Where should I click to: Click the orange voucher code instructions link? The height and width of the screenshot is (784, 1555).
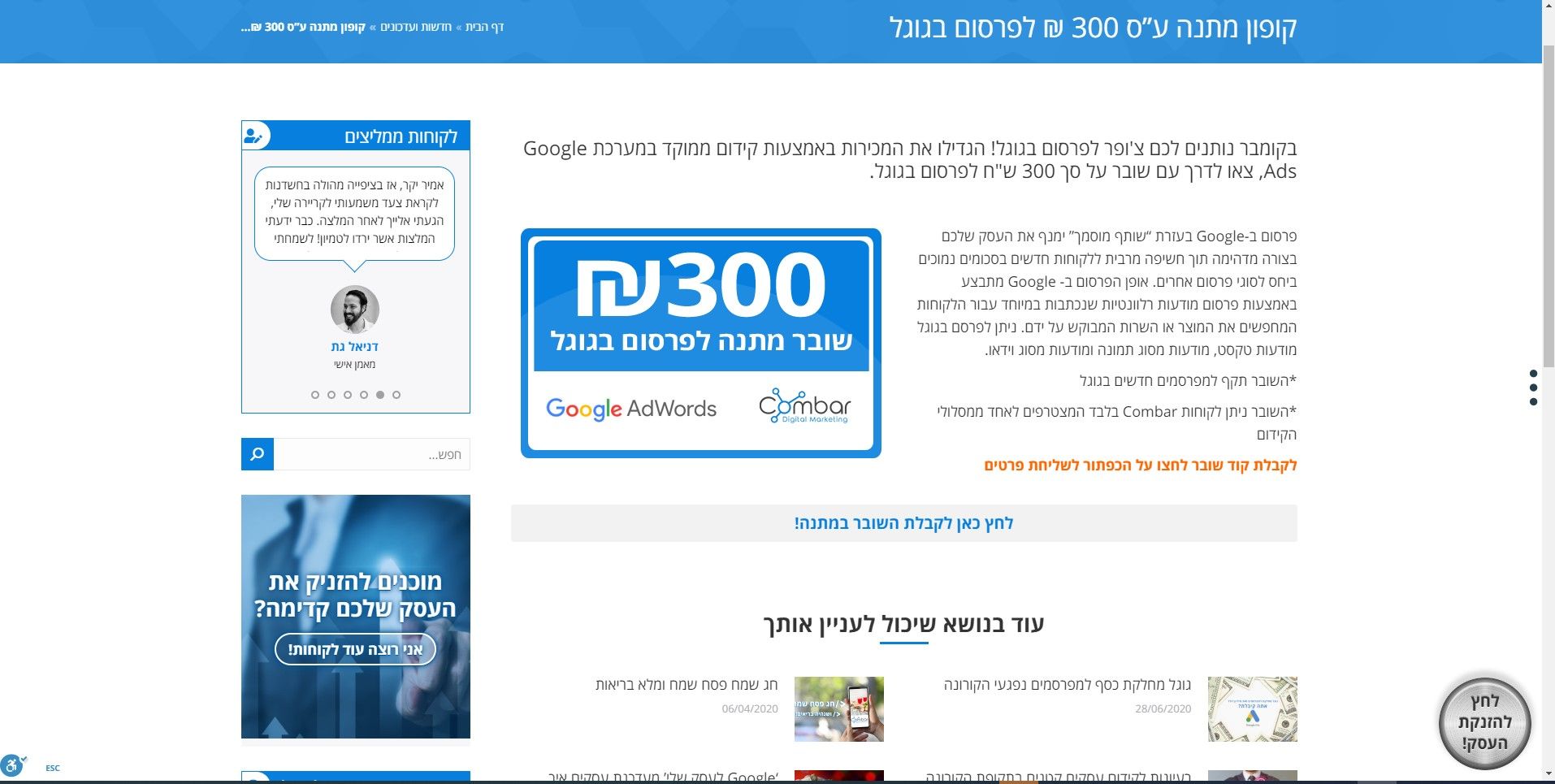[x=1141, y=466]
